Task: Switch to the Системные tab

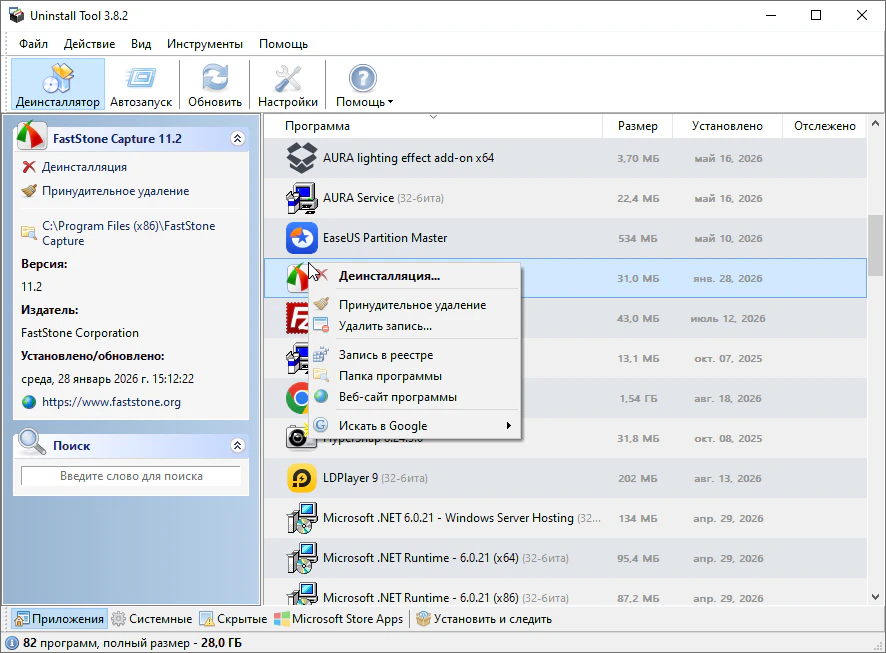Action: [151, 619]
